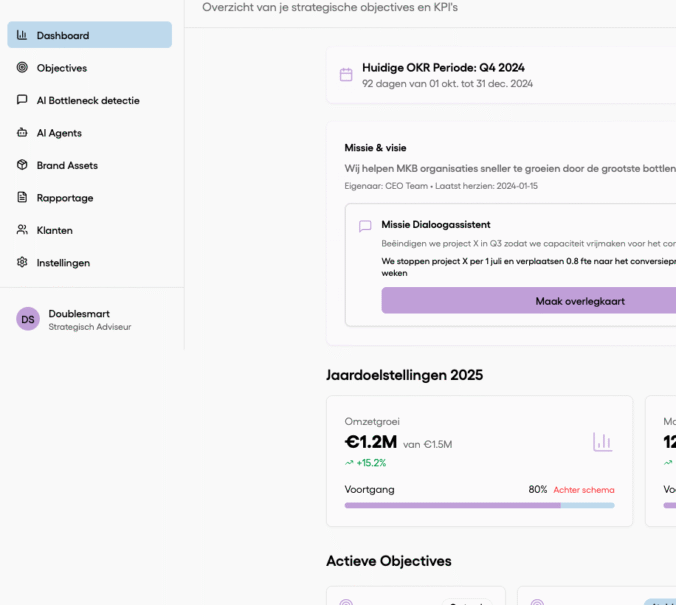Click the Brand Assets box icon
Screen dimensions: 676x605
[22, 165]
